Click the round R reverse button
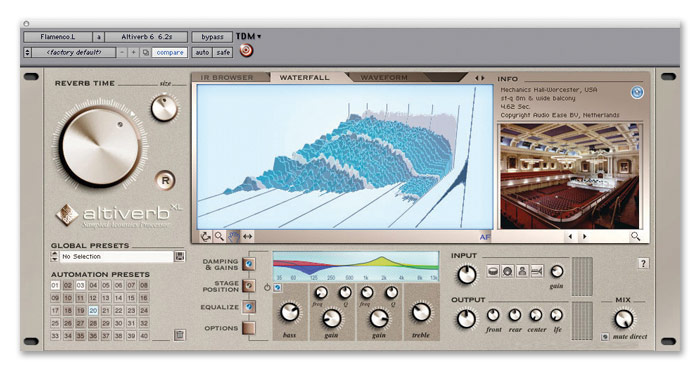 click(x=165, y=181)
